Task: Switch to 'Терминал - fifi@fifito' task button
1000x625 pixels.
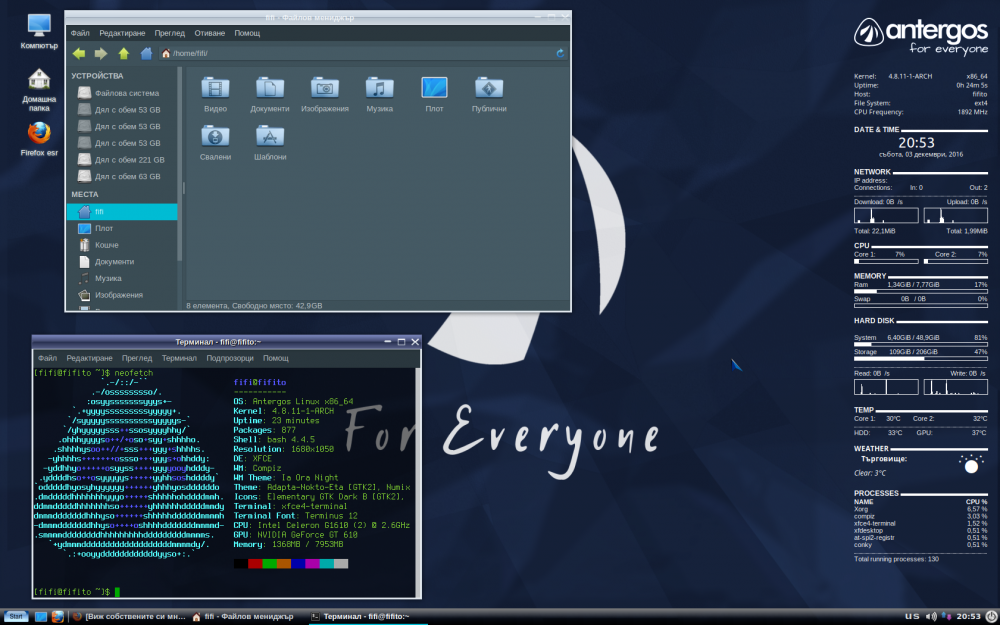Action: (x=367, y=617)
